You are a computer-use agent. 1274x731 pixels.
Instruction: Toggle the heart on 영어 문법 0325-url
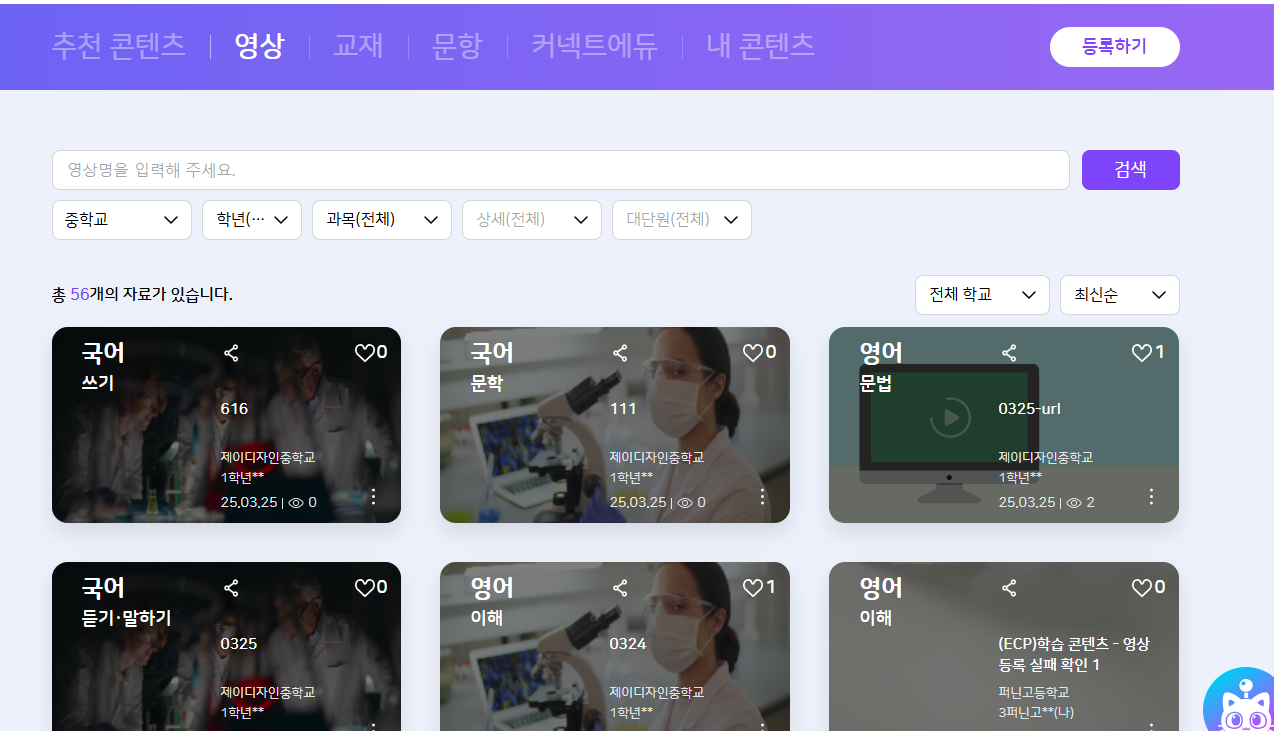[x=1142, y=353]
